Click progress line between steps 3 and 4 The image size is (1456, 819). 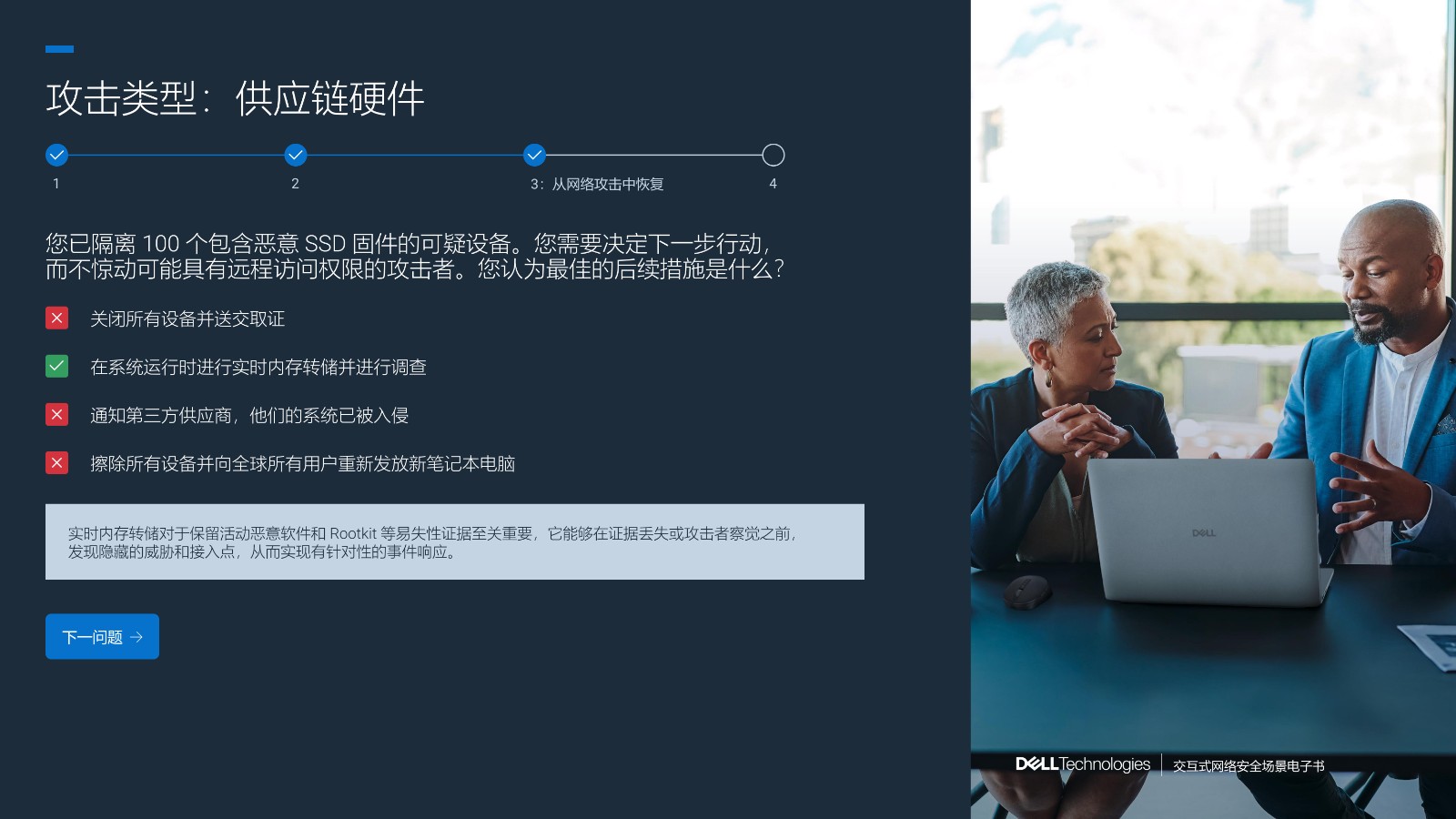pyautogui.click(x=653, y=156)
